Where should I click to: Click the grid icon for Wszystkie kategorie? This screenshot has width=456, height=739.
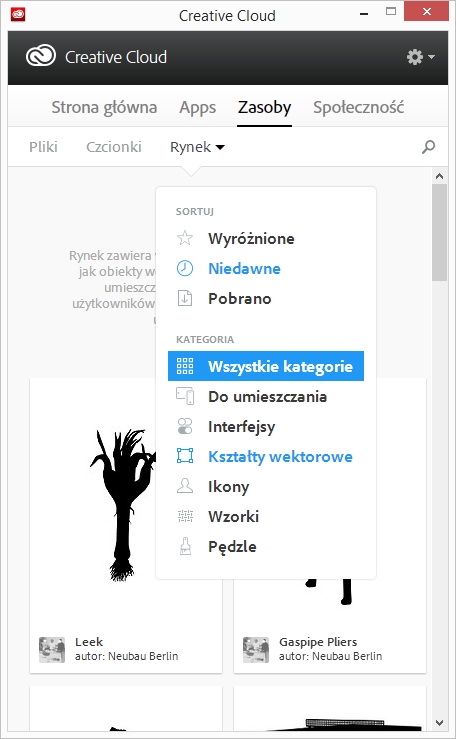tap(185, 366)
